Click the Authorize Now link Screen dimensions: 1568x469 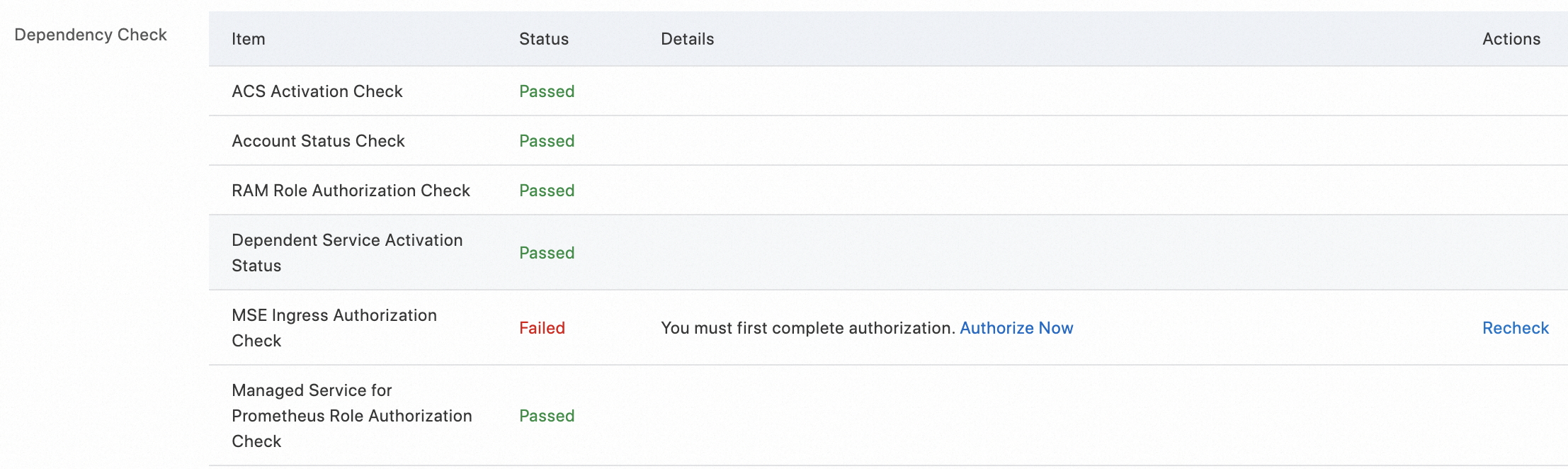(x=1016, y=328)
